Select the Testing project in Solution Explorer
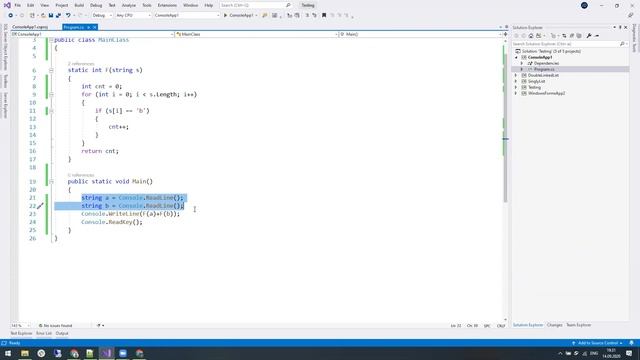640x360 pixels. pyautogui.click(x=534, y=87)
